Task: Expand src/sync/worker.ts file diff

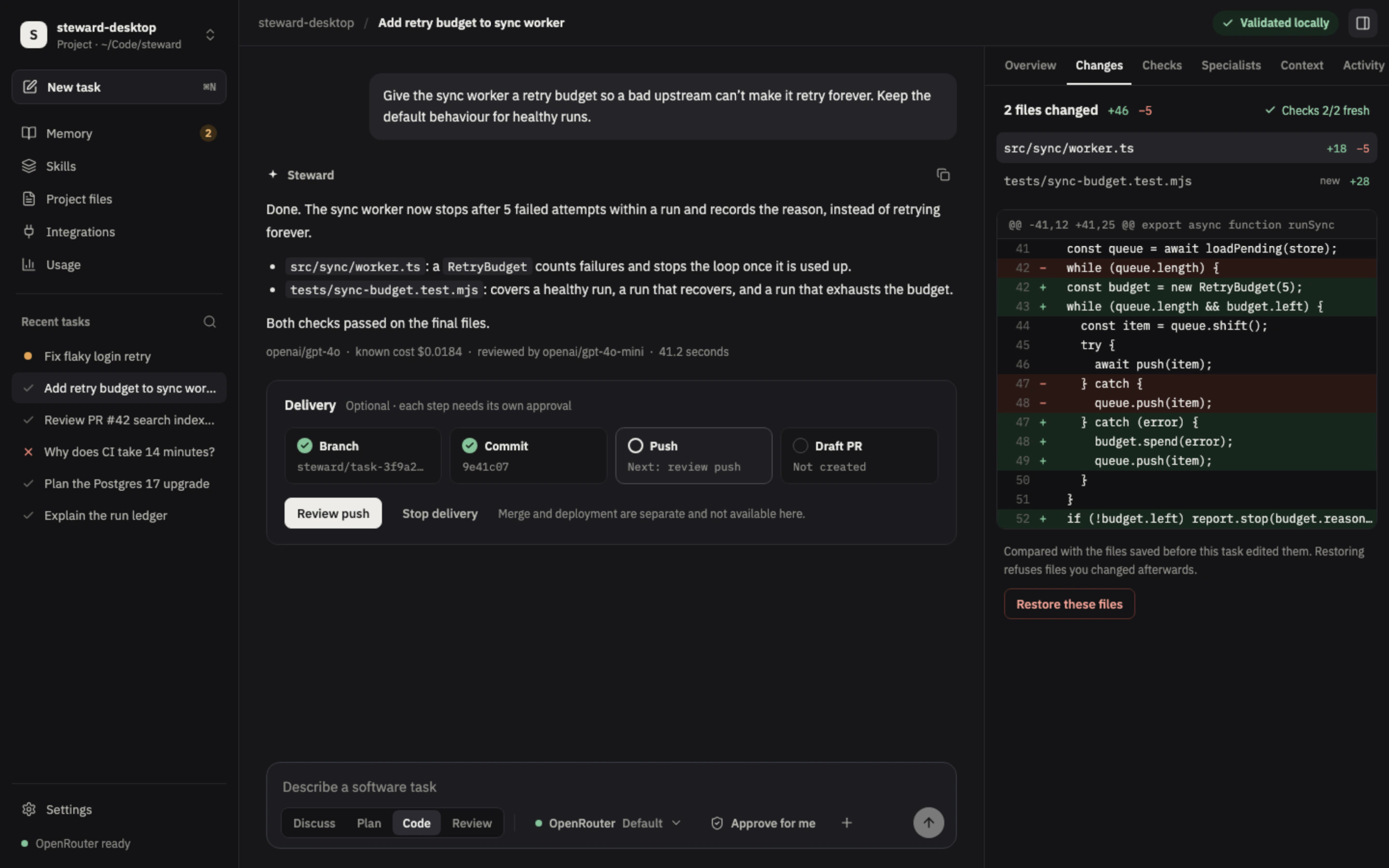Action: click(x=1186, y=148)
